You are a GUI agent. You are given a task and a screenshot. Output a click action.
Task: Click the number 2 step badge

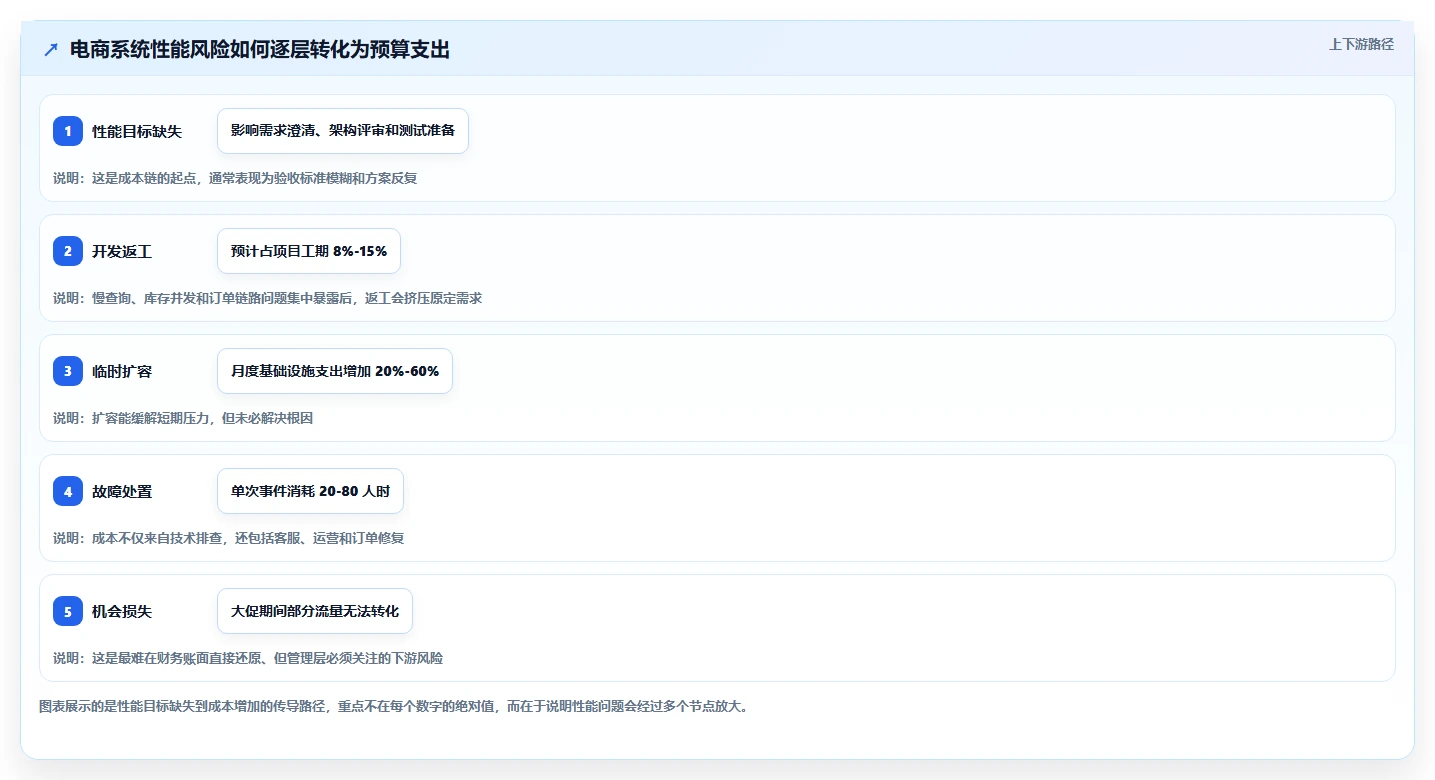pyautogui.click(x=68, y=251)
